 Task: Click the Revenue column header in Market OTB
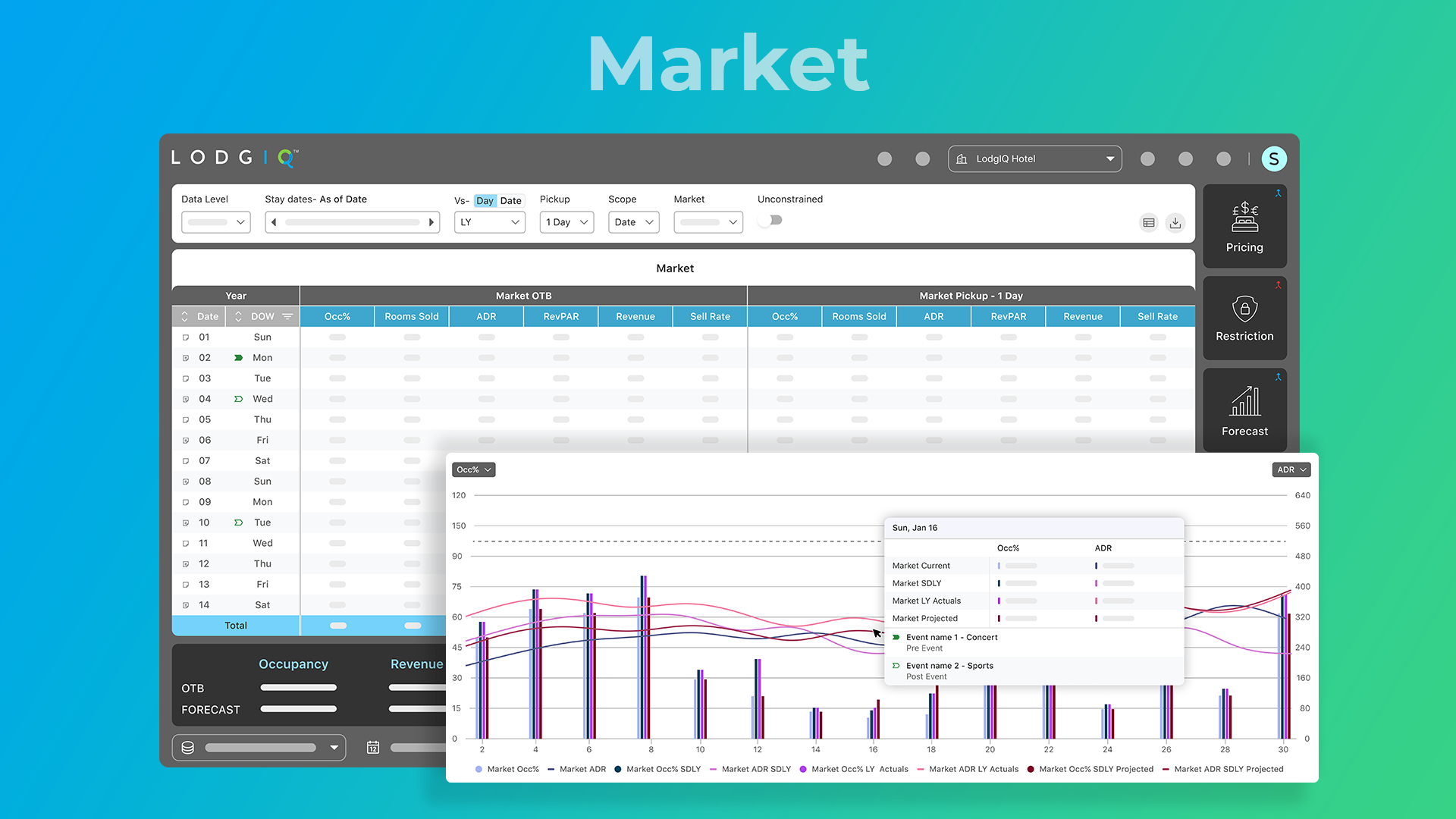(635, 317)
